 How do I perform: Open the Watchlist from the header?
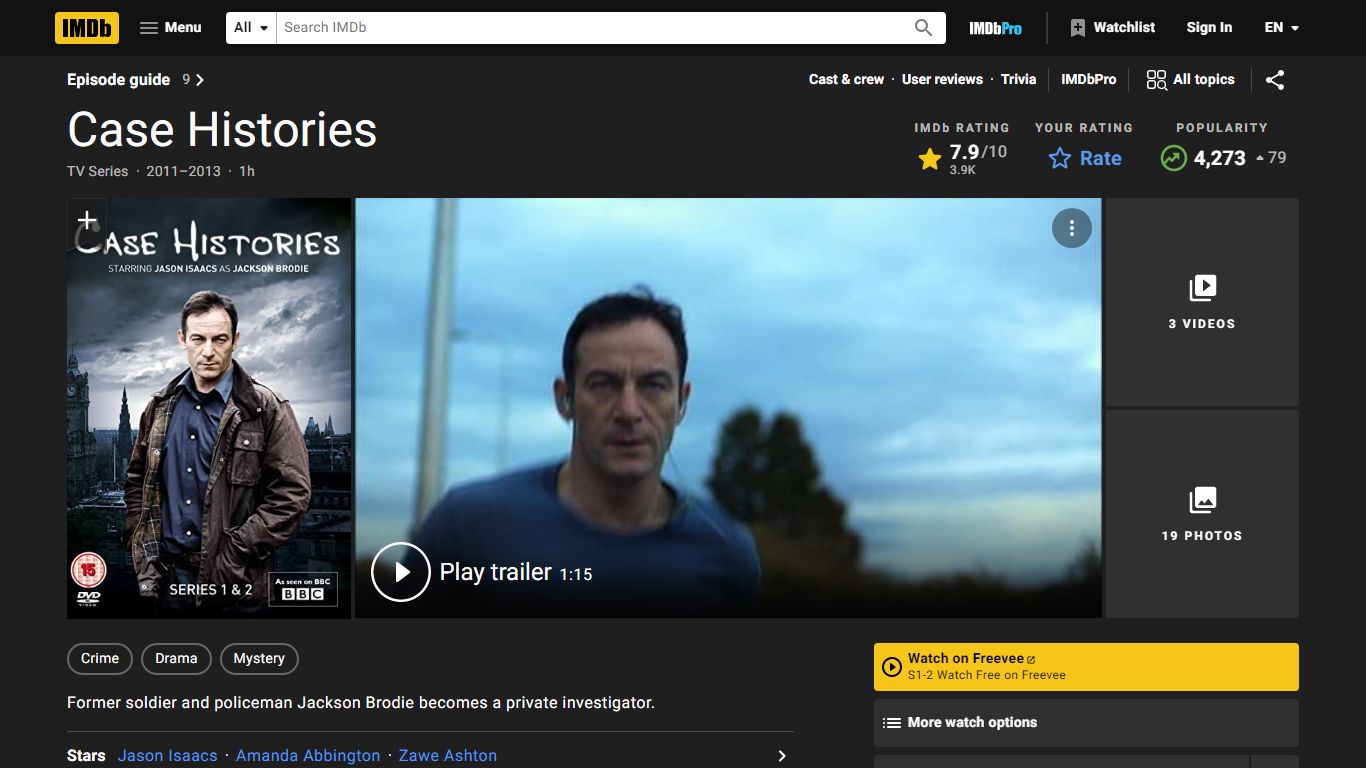point(1112,28)
